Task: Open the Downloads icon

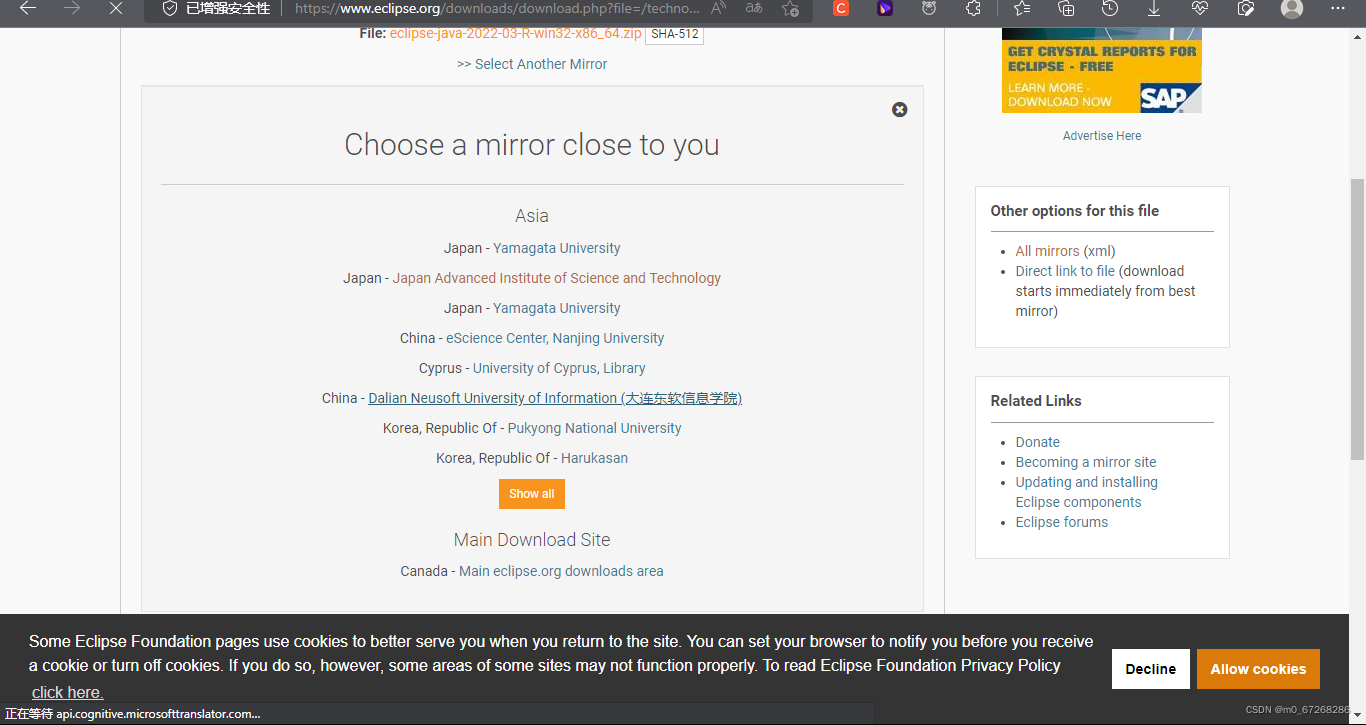Action: (1154, 9)
